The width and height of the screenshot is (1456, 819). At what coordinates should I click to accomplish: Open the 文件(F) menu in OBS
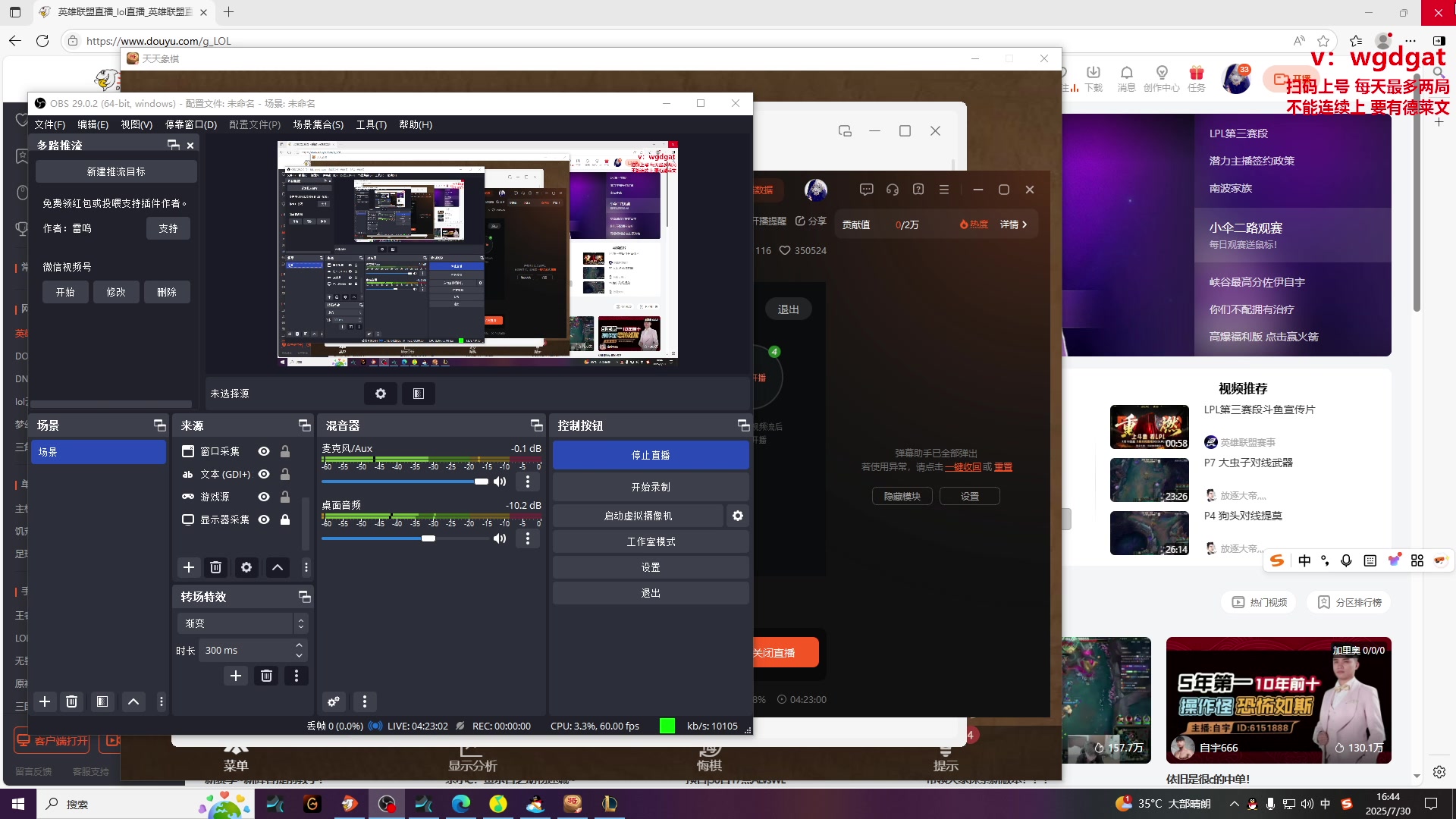pyautogui.click(x=49, y=124)
